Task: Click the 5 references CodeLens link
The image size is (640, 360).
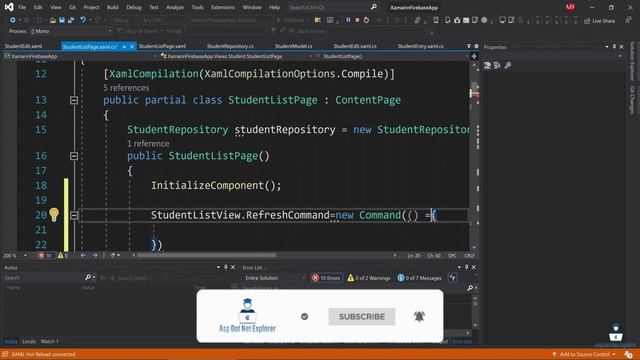Action: point(126,88)
